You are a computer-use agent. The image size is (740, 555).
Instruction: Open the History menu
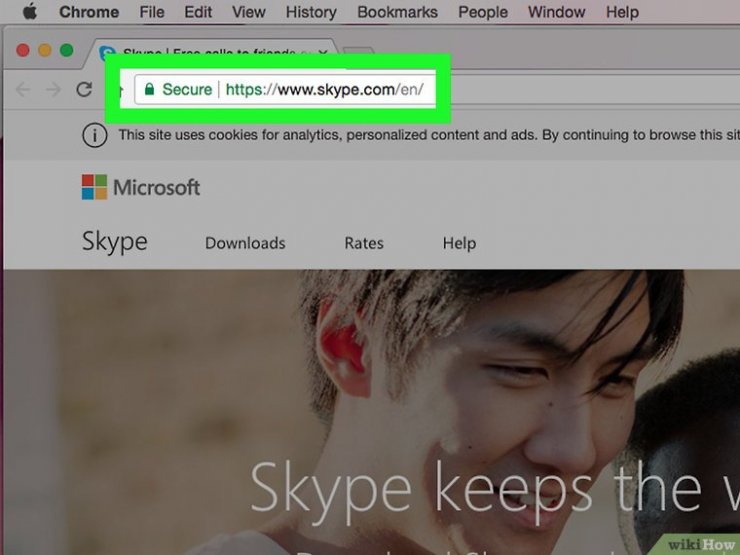pyautogui.click(x=311, y=12)
